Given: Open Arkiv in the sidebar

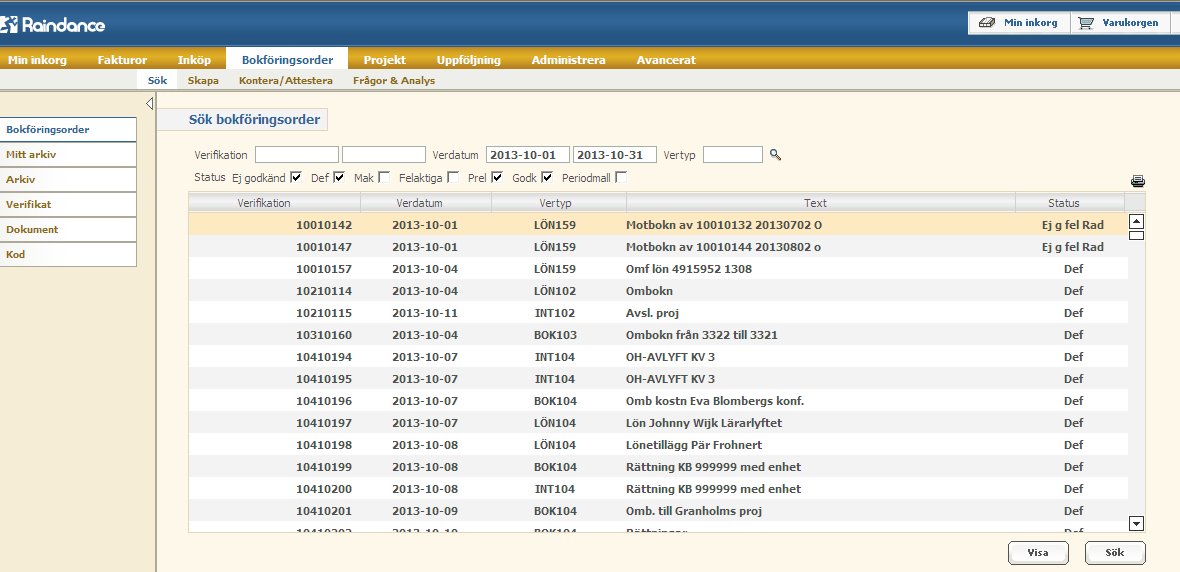Looking at the screenshot, I should [68, 179].
